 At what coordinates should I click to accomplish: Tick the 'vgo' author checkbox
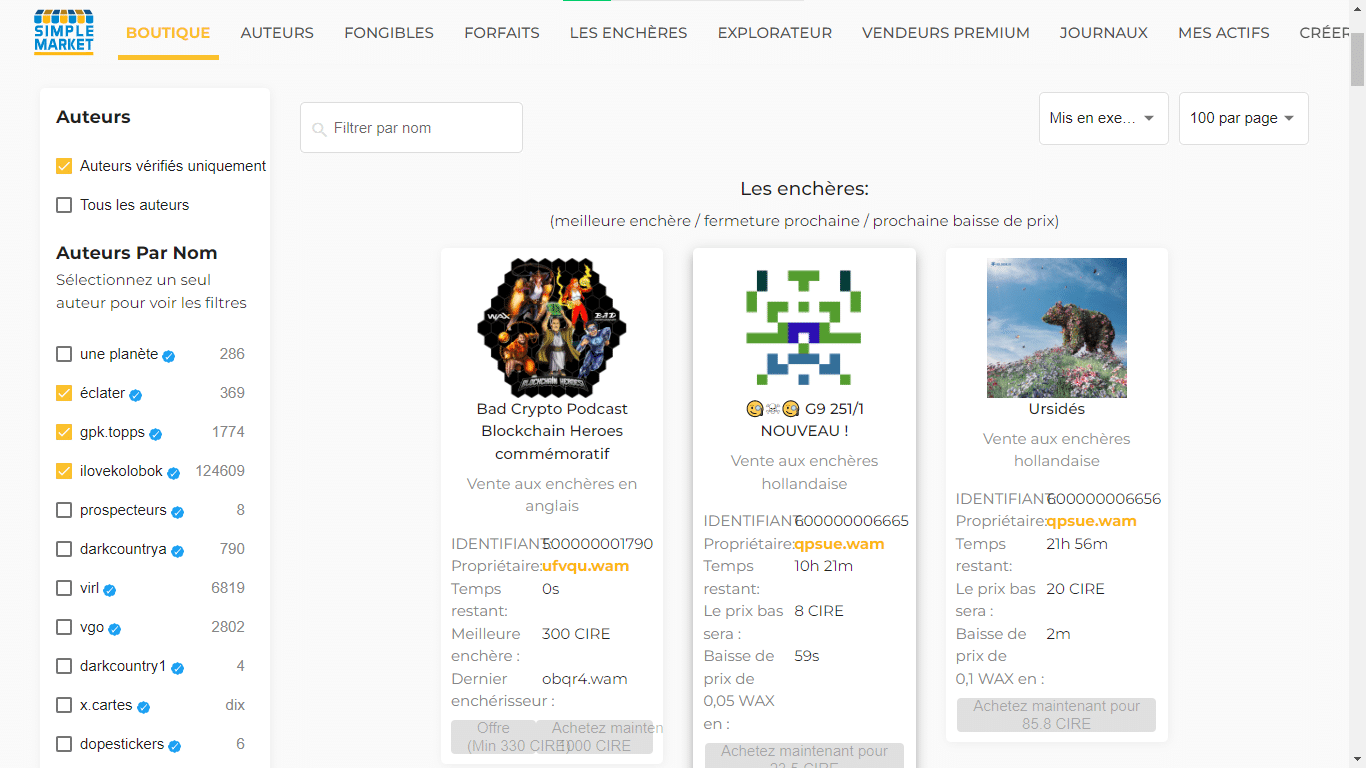coord(64,627)
